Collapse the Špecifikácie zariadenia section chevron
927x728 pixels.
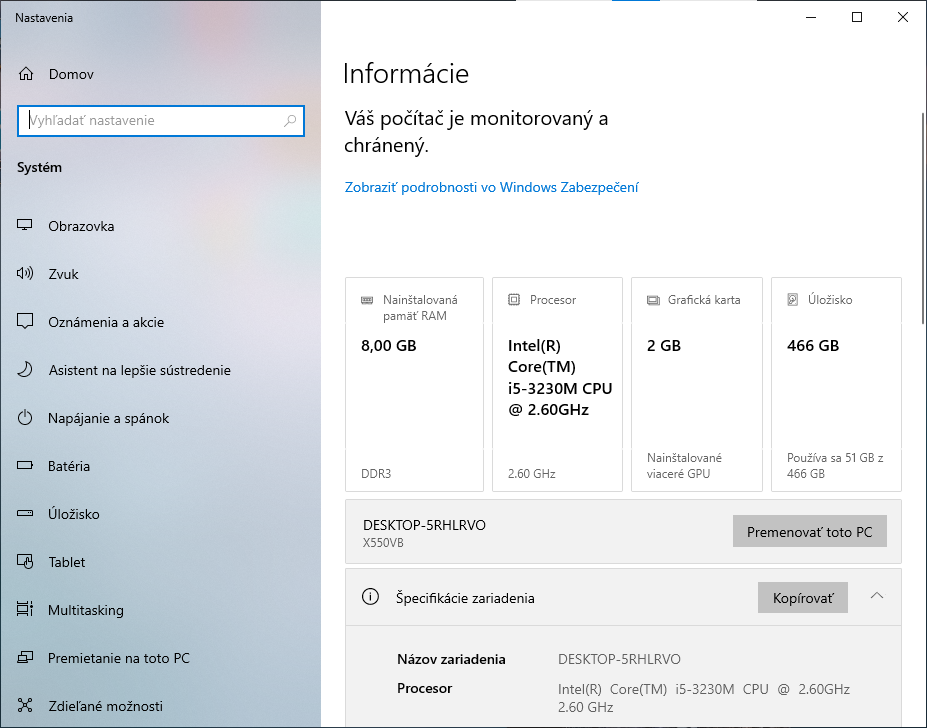click(876, 596)
